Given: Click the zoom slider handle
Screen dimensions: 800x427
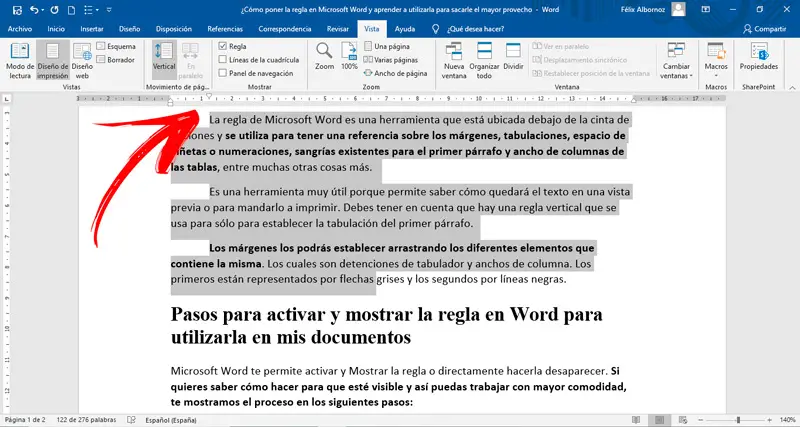Looking at the screenshot, I should click(x=738, y=420).
